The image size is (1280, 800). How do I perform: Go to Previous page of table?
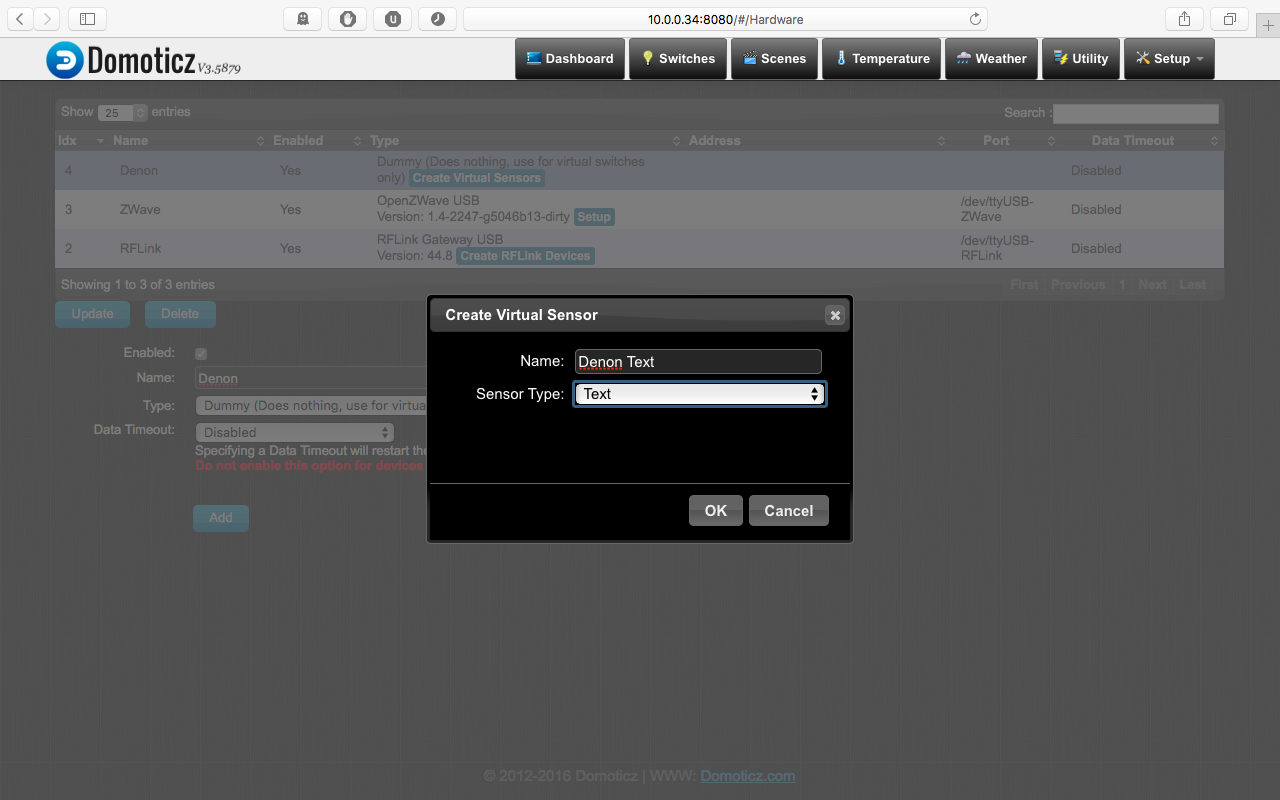pos(1078,285)
